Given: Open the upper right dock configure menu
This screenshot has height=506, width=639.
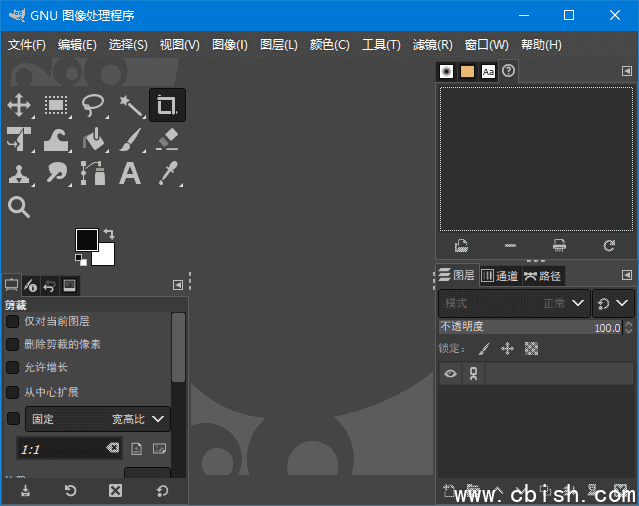Looking at the screenshot, I should coord(627,71).
